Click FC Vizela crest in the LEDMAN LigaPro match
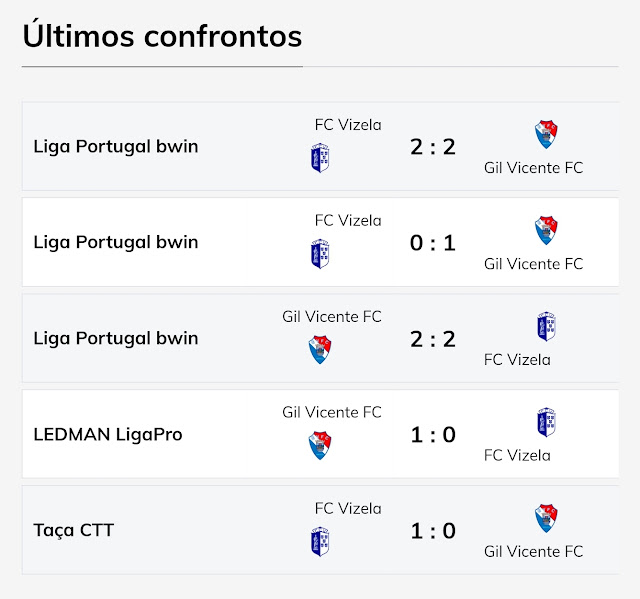640x599 pixels. pos(546,422)
